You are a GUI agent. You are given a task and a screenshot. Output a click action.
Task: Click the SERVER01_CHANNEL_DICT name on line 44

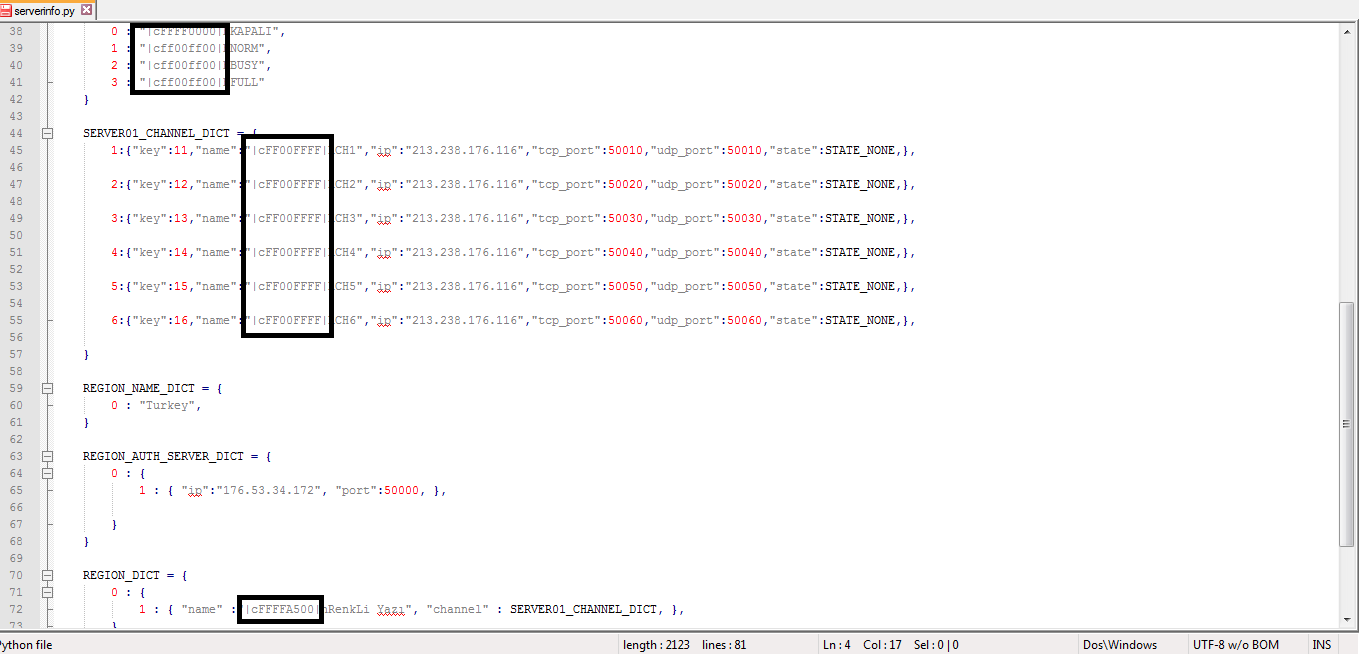pyautogui.click(x=156, y=133)
